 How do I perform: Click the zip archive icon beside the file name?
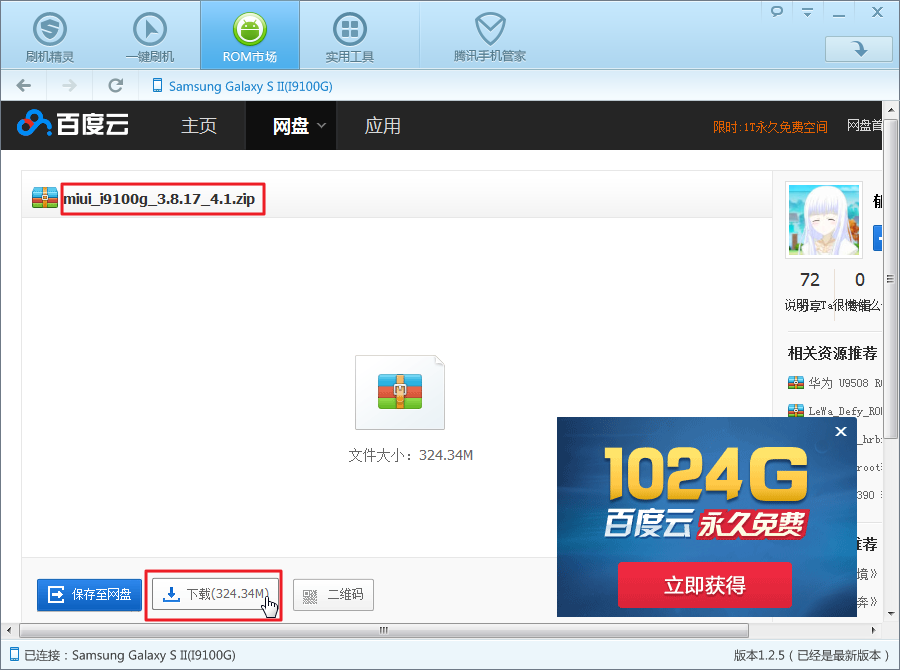[45, 197]
